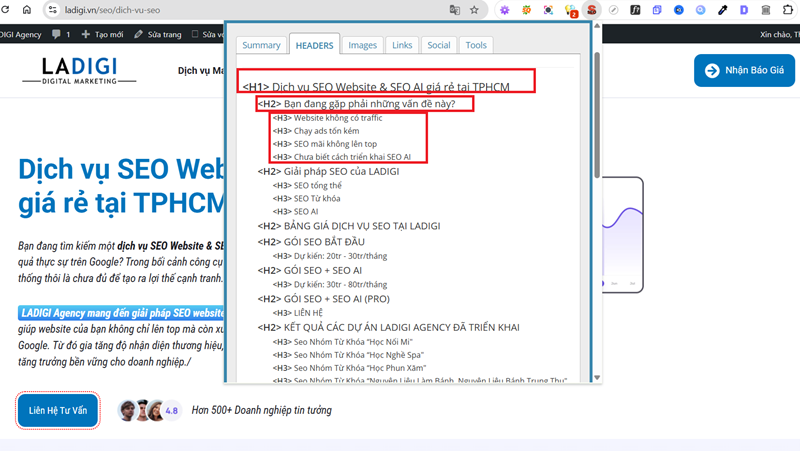The width and height of the screenshot is (800, 451).
Task: Click H3 'Dự kiến: 20tr - 30tr/tháng'
Action: coord(330,256)
